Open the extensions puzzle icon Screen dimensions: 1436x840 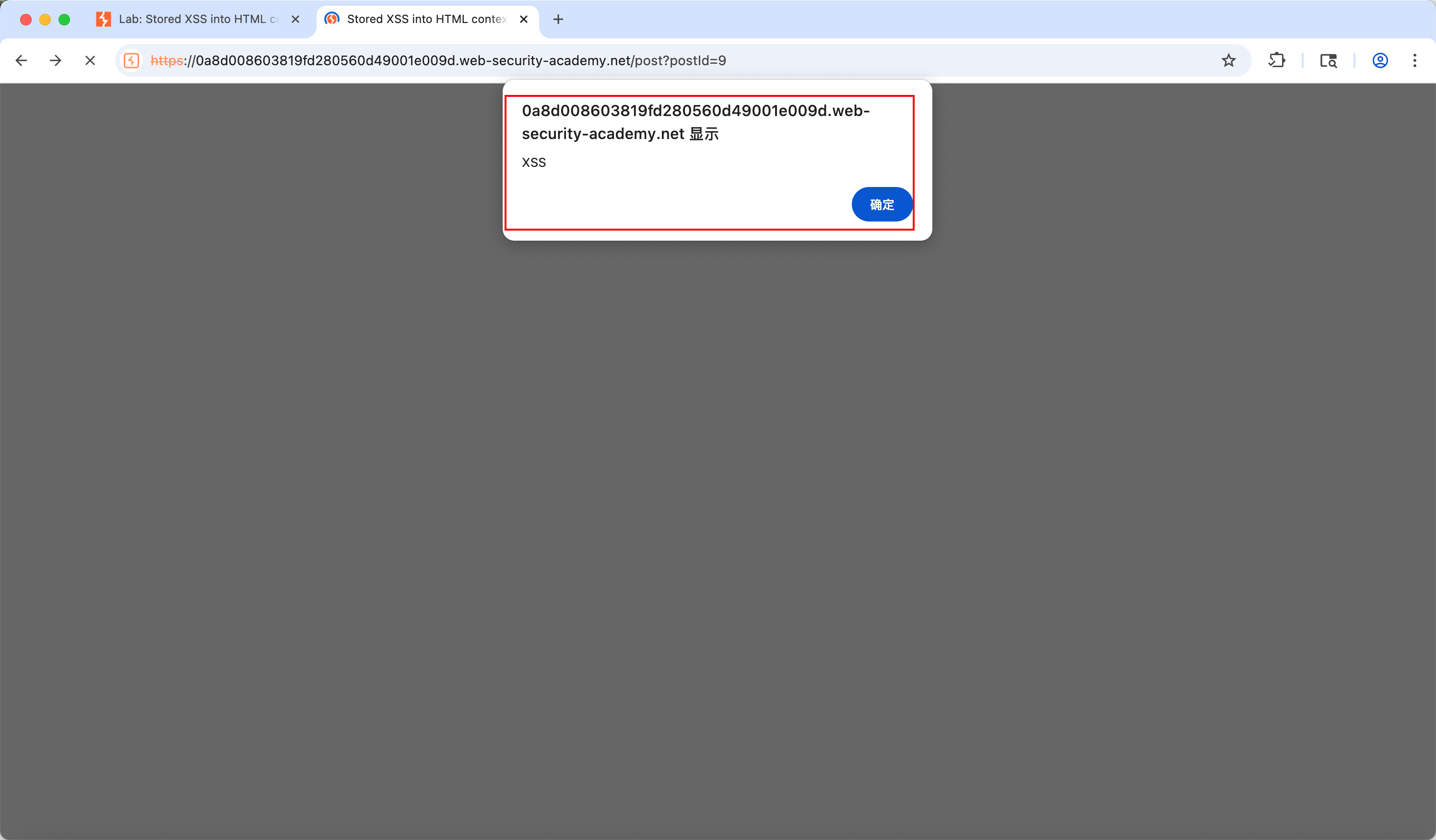click(x=1276, y=60)
